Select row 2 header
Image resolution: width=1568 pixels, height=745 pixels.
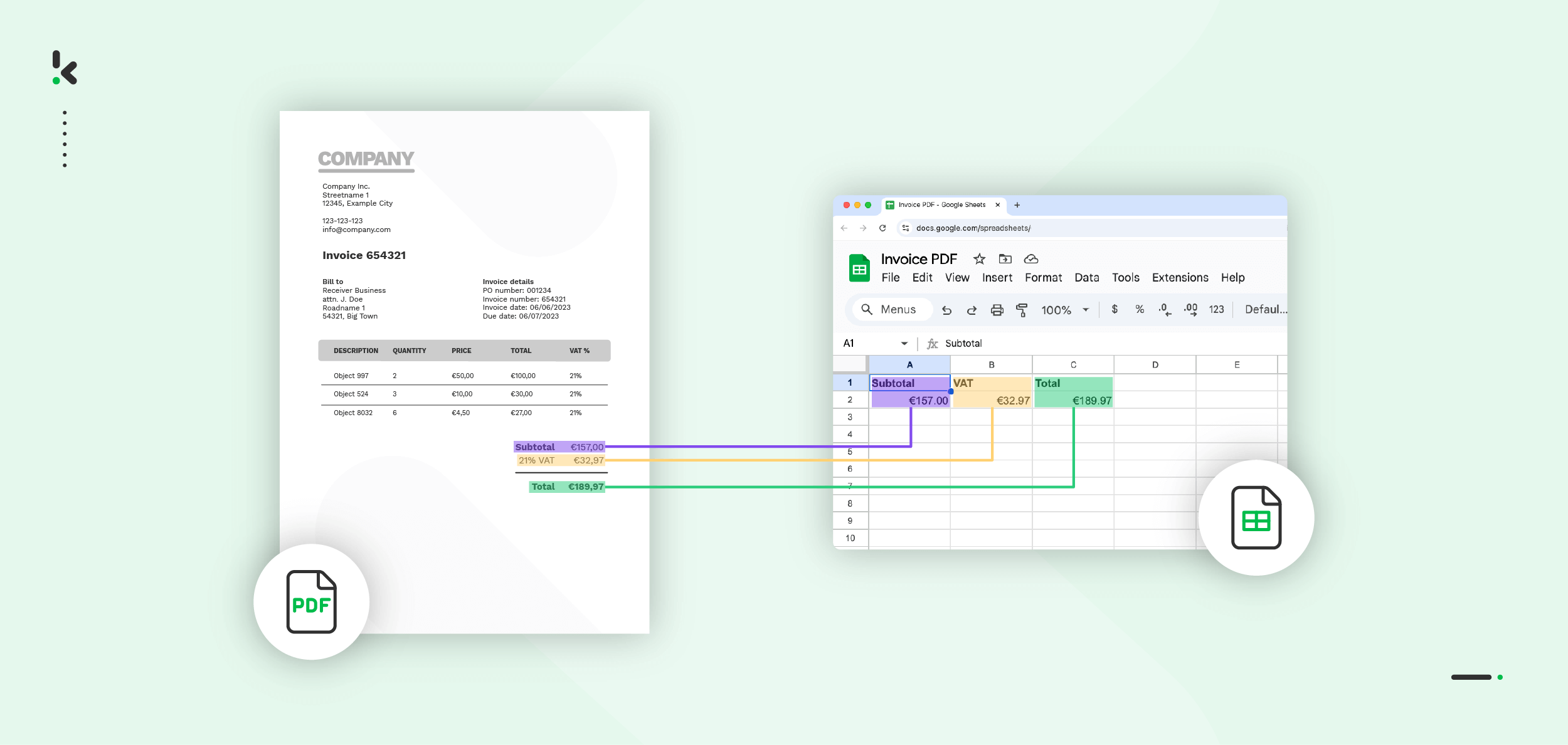(850, 400)
